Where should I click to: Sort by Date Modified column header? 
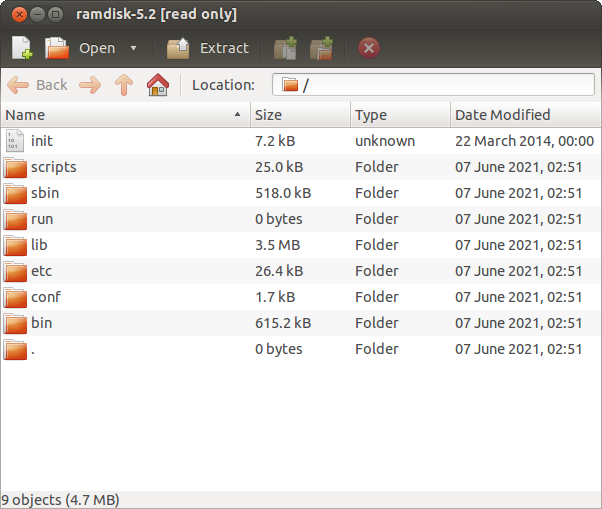(x=524, y=115)
